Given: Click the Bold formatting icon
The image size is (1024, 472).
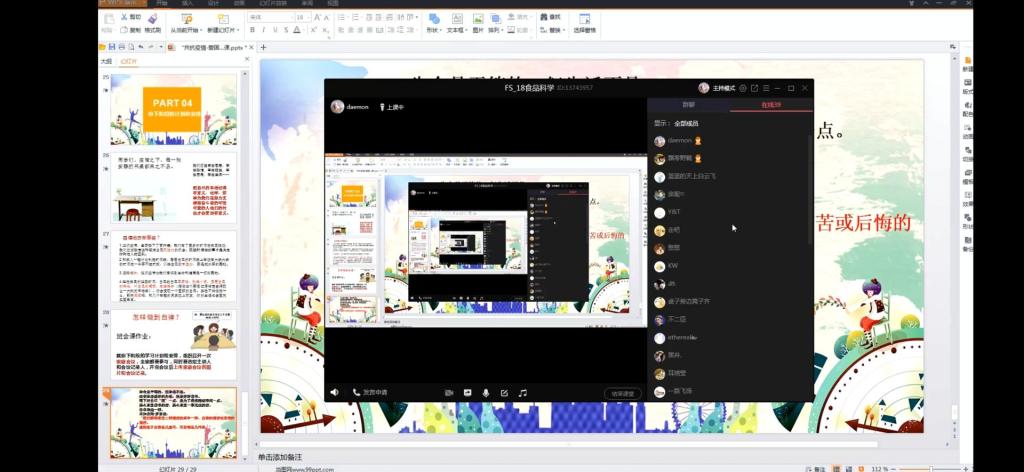Looking at the screenshot, I should pyautogui.click(x=252, y=30).
